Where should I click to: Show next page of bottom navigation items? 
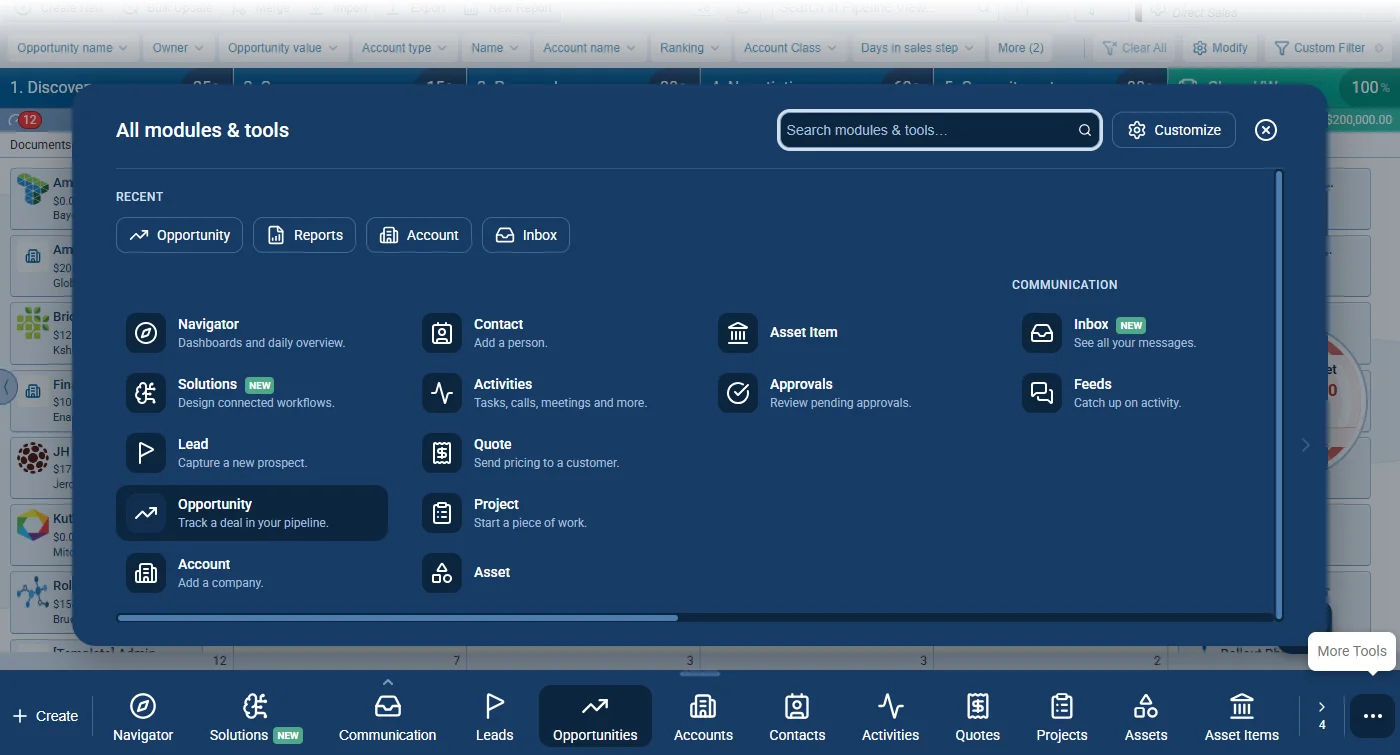coord(1322,714)
